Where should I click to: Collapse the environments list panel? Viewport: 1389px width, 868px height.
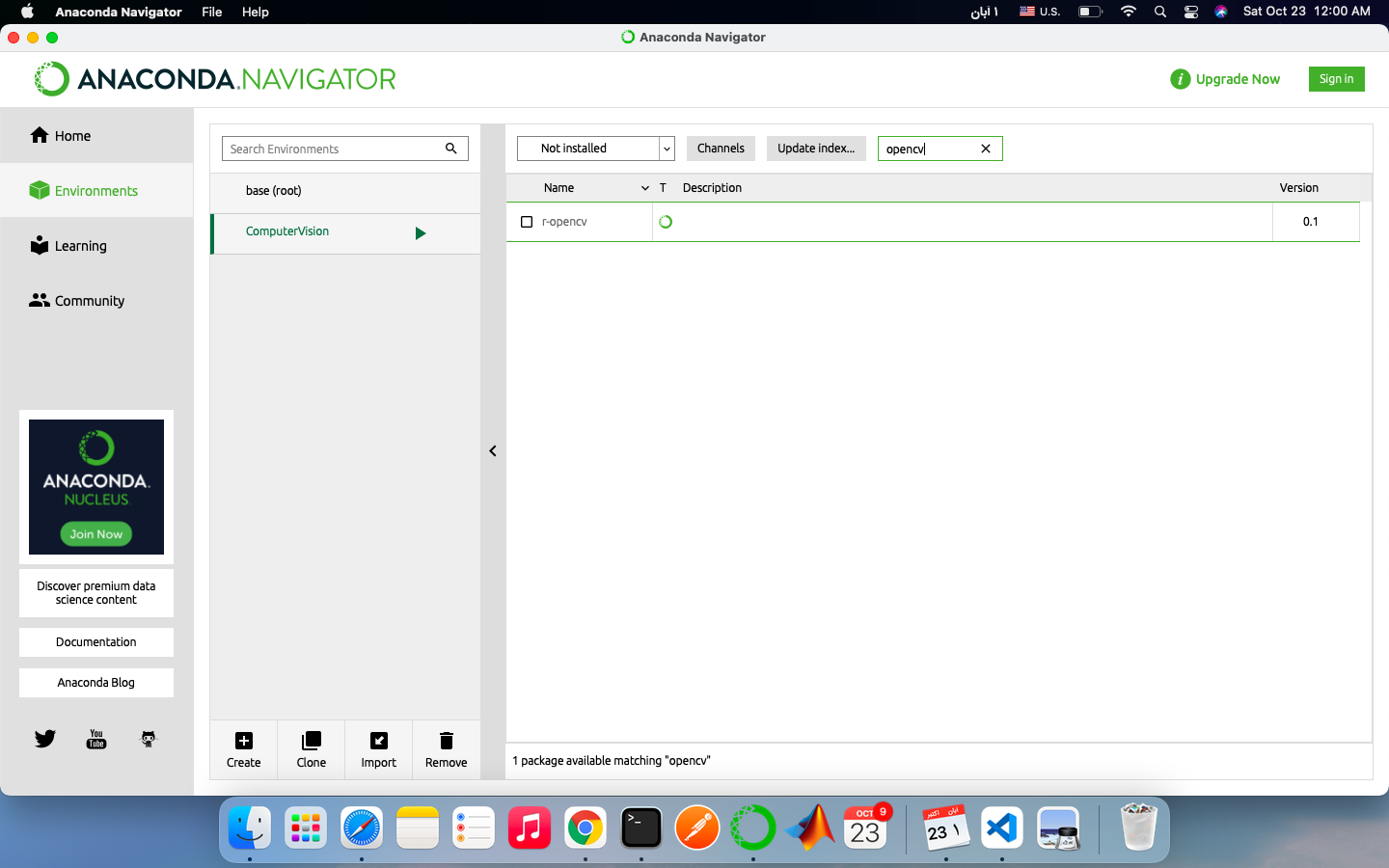493,450
